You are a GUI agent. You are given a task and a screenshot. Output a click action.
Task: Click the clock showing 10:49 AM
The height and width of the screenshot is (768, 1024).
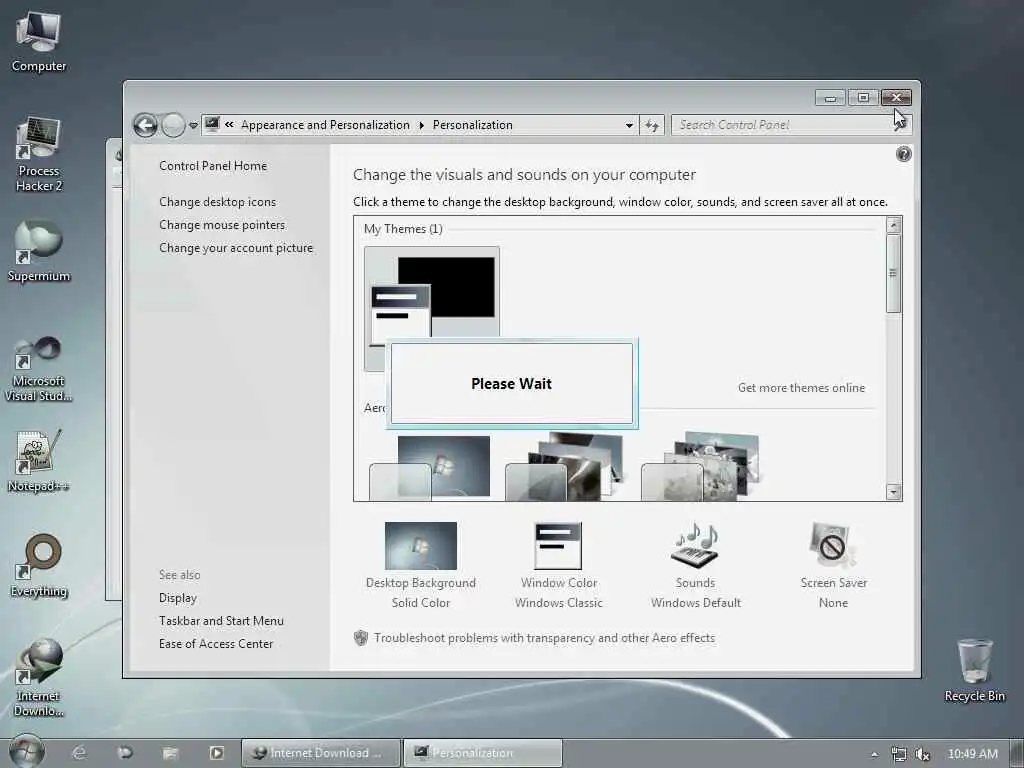click(x=972, y=754)
